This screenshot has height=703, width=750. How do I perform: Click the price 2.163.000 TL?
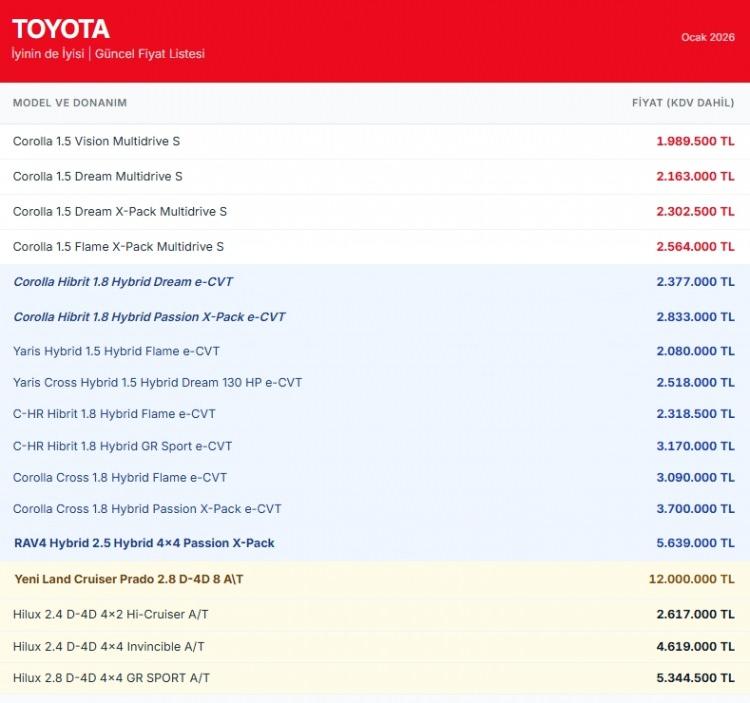coord(695,176)
